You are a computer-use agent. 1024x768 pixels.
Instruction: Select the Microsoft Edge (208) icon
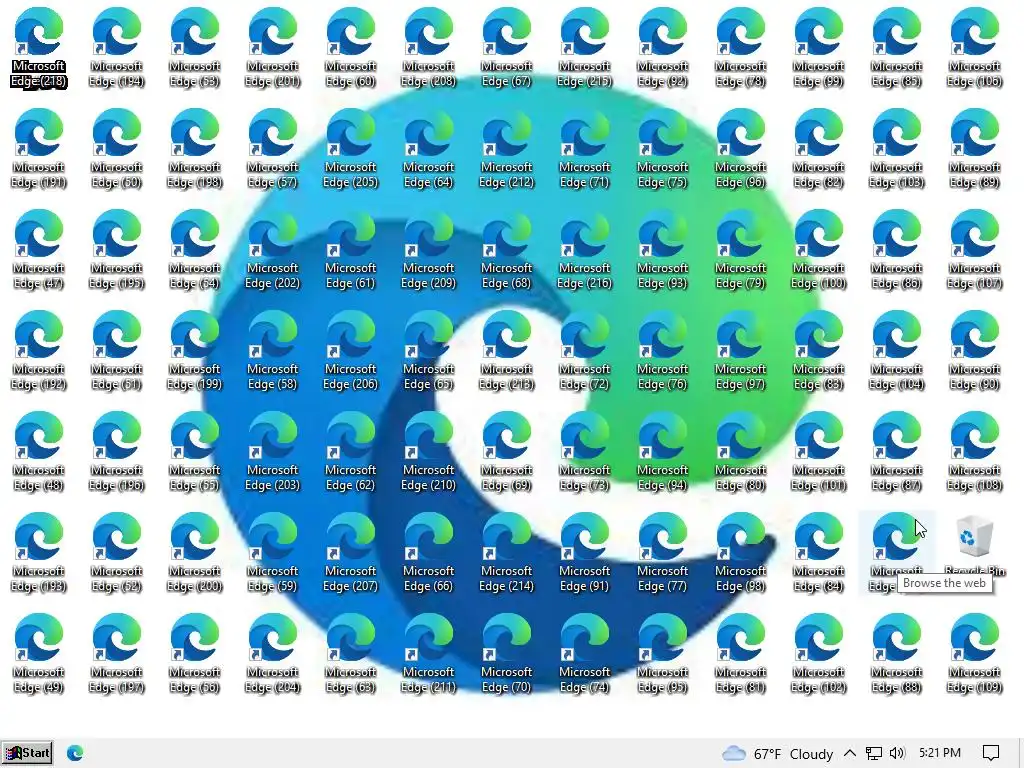428,48
